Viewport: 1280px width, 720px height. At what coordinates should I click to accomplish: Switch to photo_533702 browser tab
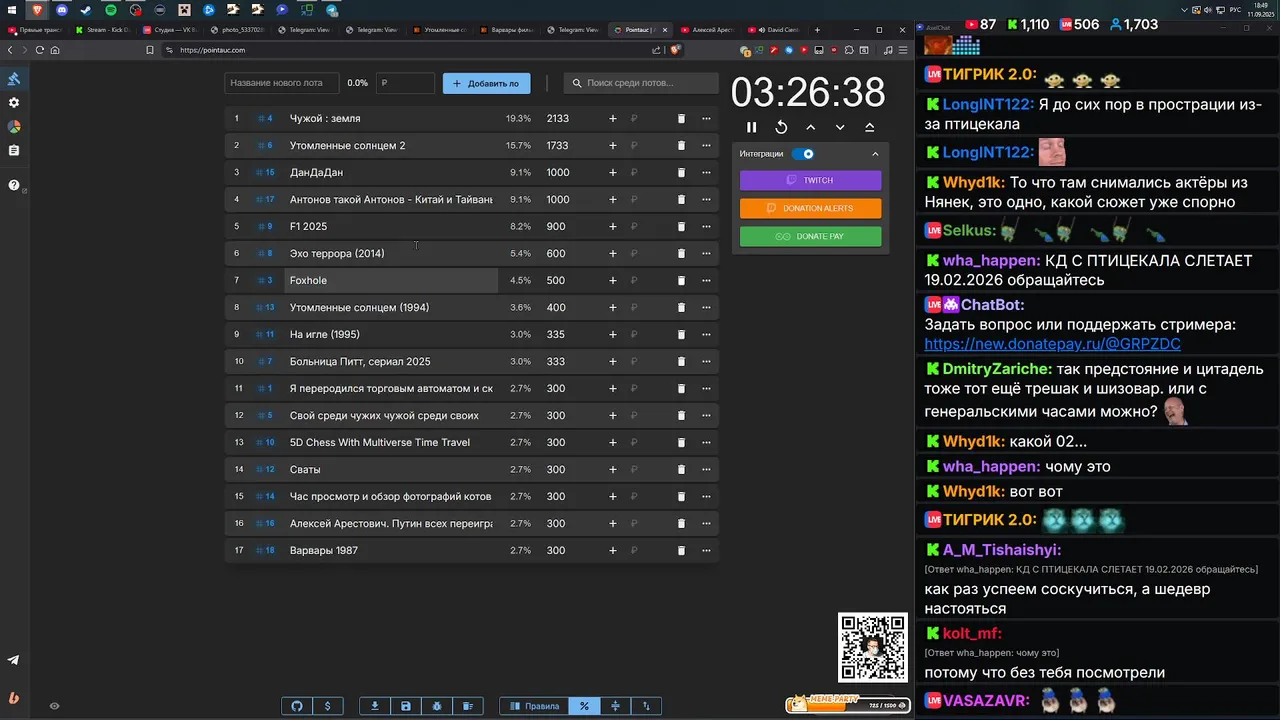point(237,30)
